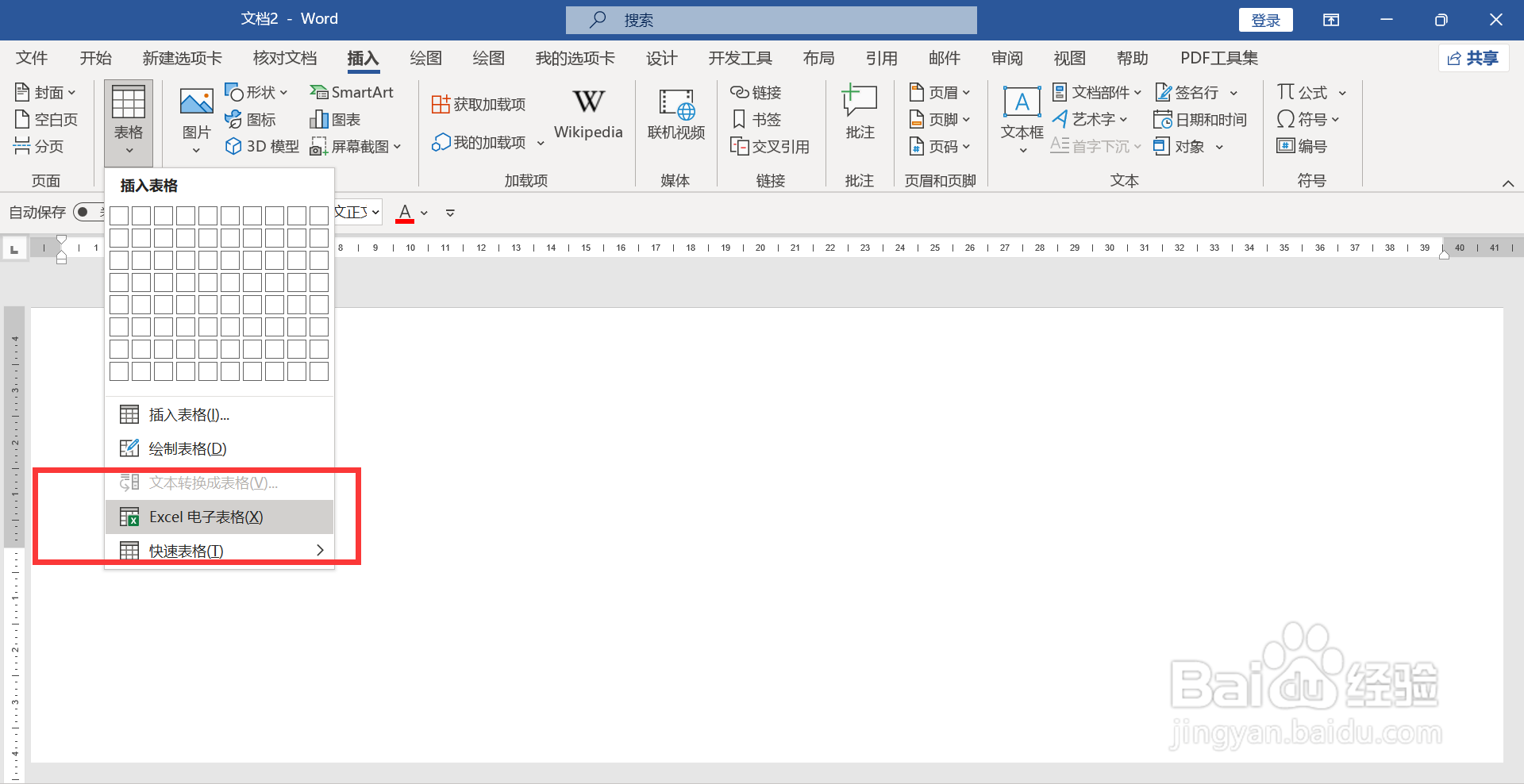Pick the top-left cell in table grid
This screenshot has height=784, width=1524.
(119, 216)
